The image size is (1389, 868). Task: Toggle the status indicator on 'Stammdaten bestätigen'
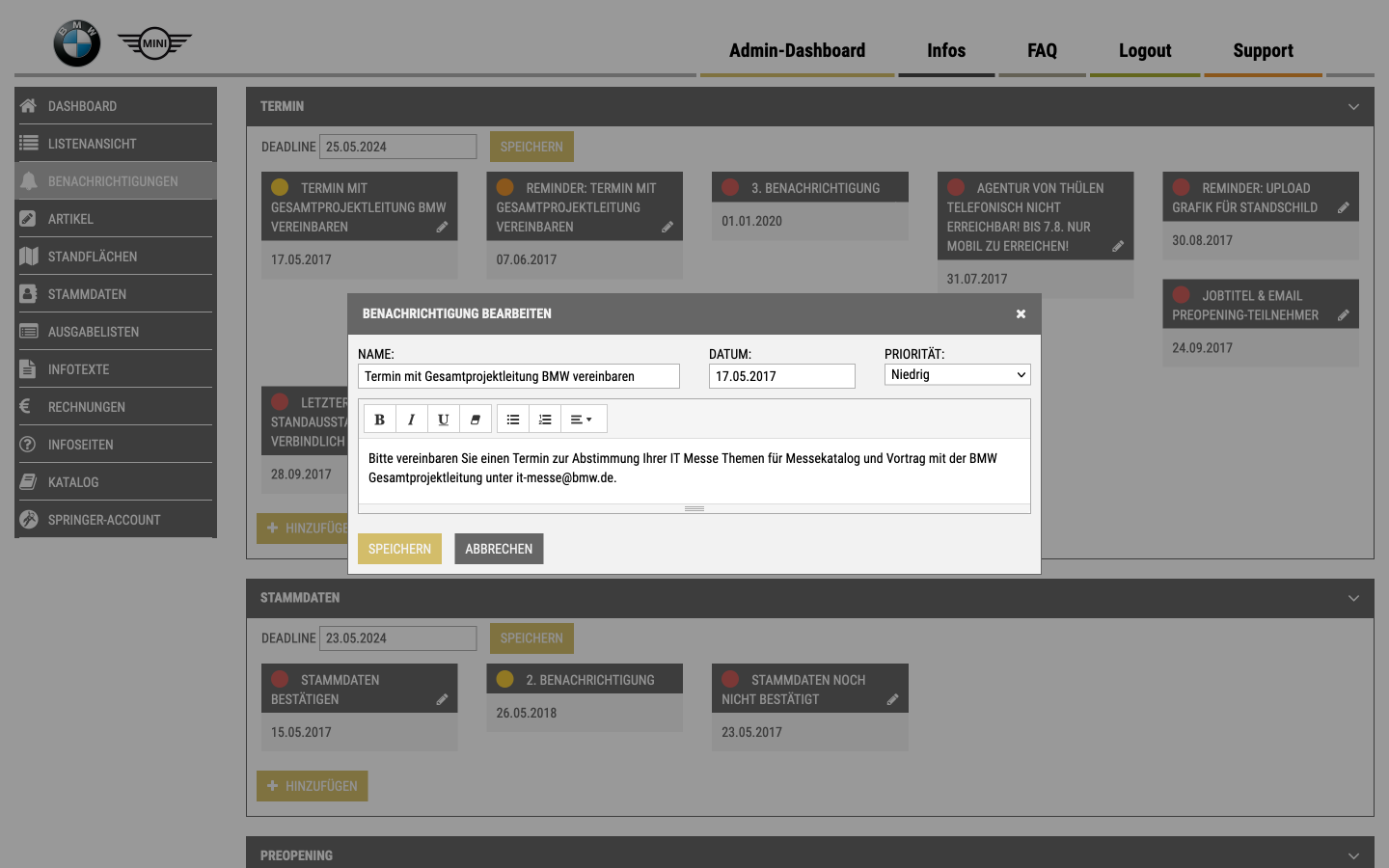281,678
